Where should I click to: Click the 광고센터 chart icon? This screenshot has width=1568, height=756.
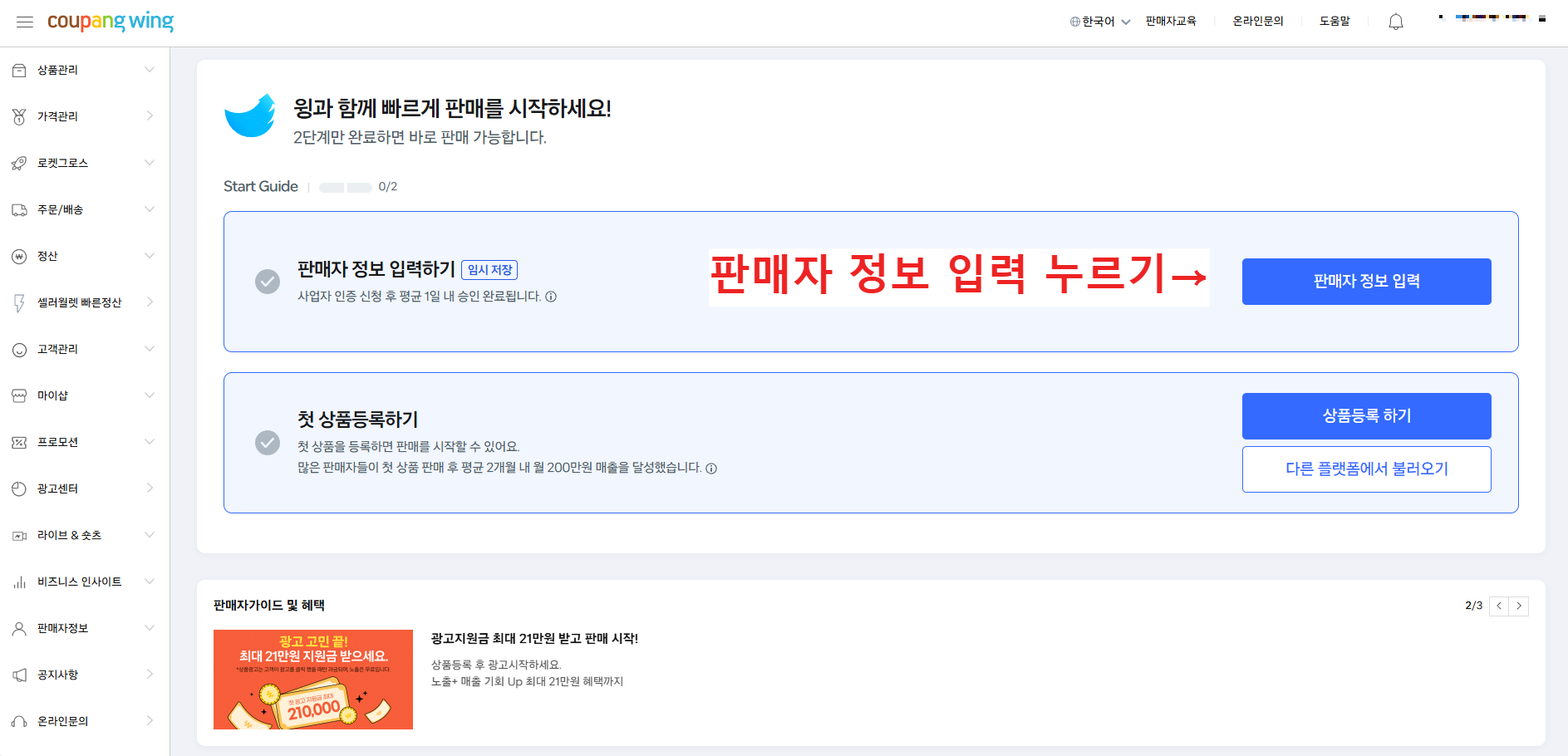[19, 489]
